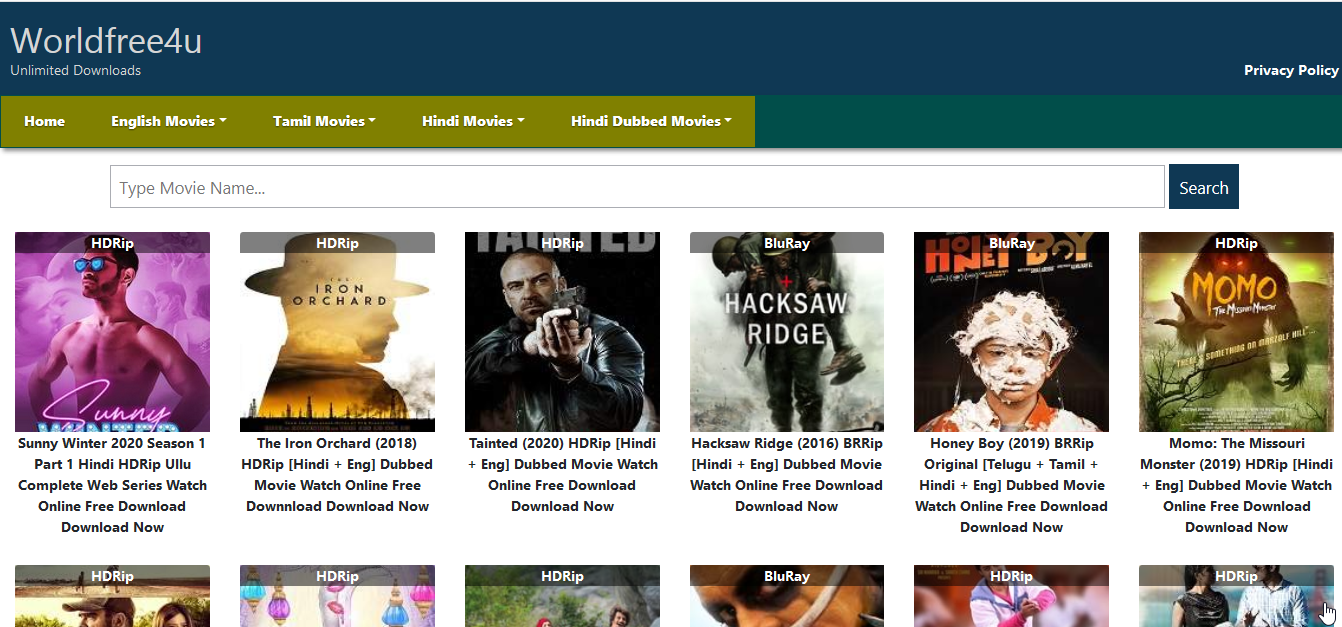This screenshot has height=627, width=1342.
Task: Open the Momo Missouri Monster poster thumbnail
Action: pos(1236,332)
